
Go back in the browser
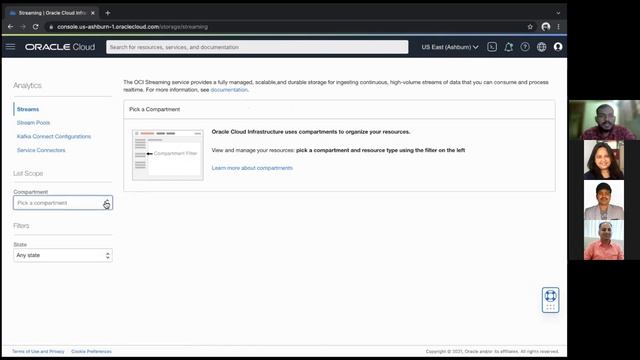(x=11, y=27)
